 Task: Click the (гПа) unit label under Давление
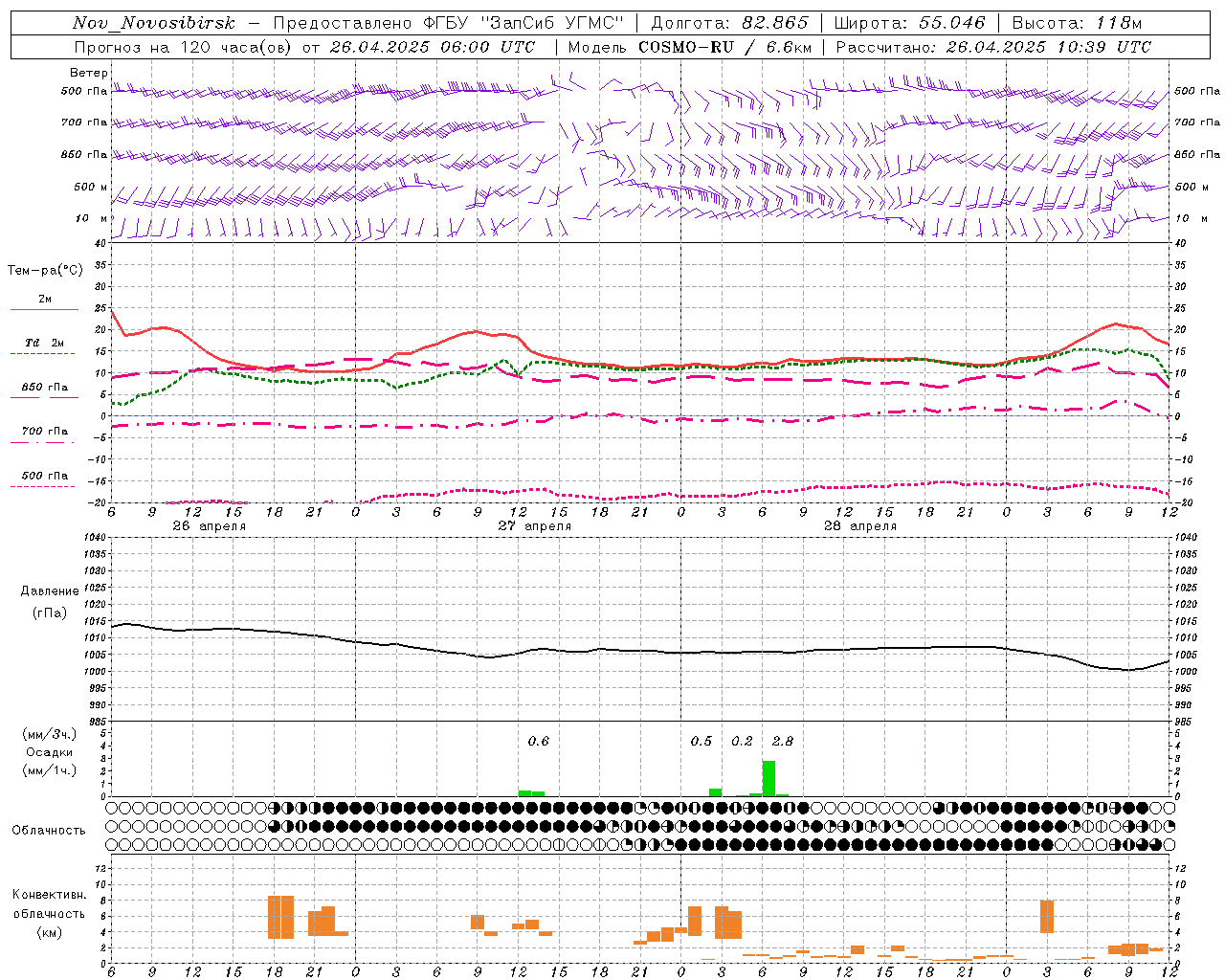[x=50, y=613]
